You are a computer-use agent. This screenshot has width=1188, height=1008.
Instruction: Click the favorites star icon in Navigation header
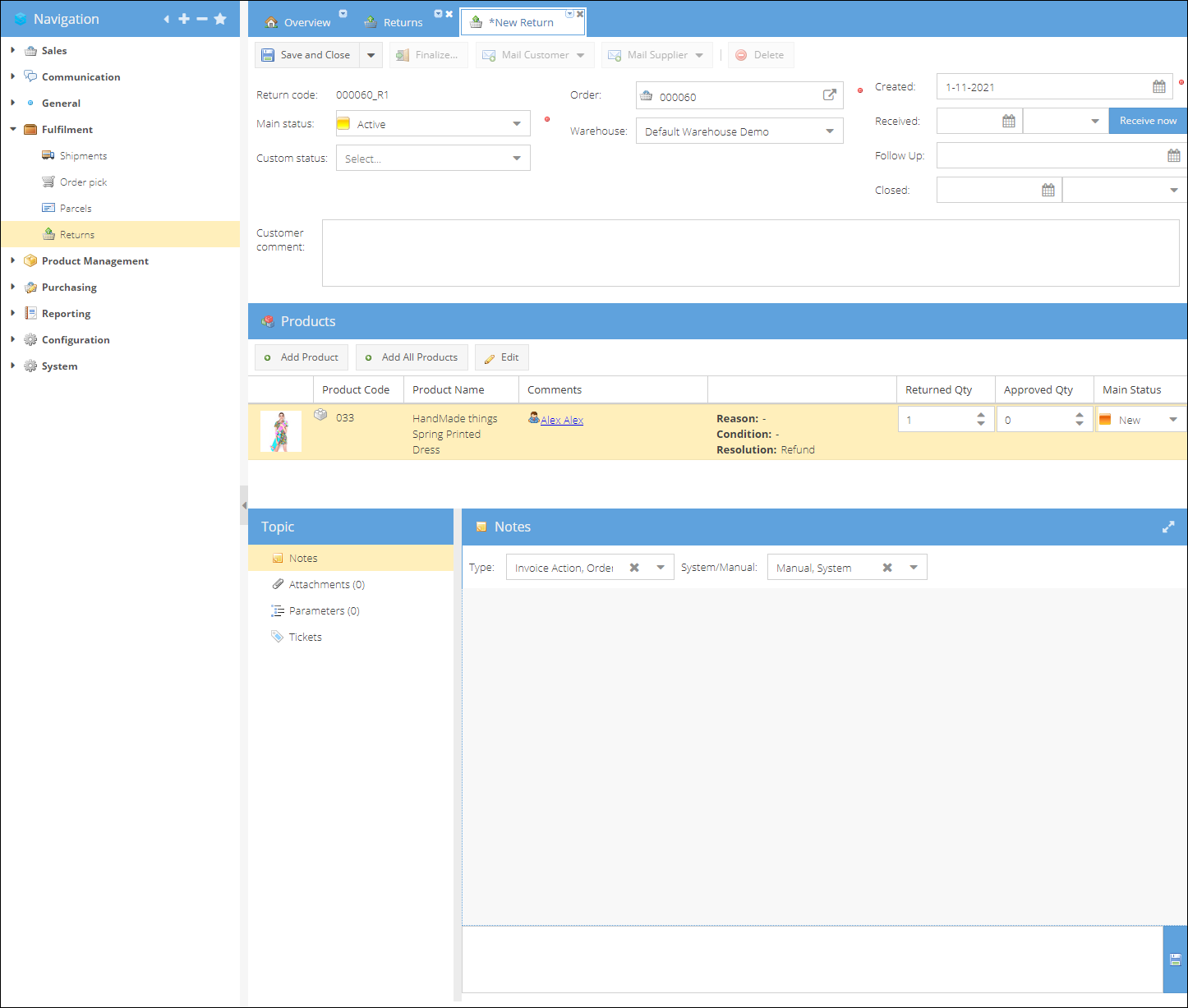(220, 19)
